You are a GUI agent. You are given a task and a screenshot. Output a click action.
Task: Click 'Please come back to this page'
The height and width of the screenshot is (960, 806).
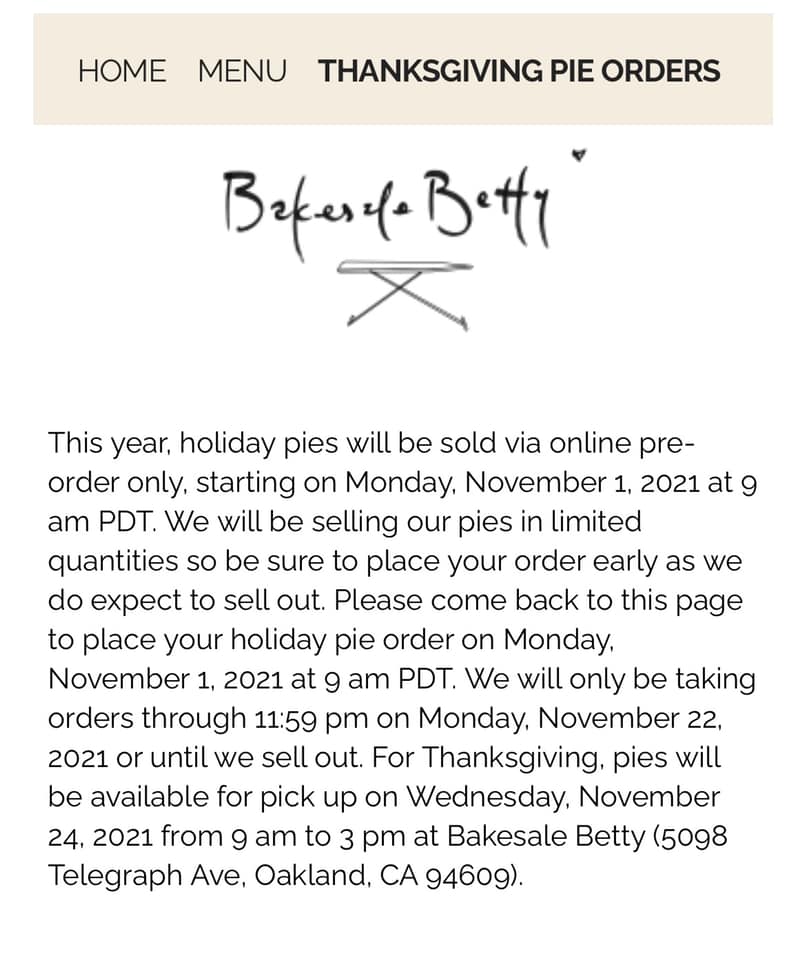tap(538, 600)
